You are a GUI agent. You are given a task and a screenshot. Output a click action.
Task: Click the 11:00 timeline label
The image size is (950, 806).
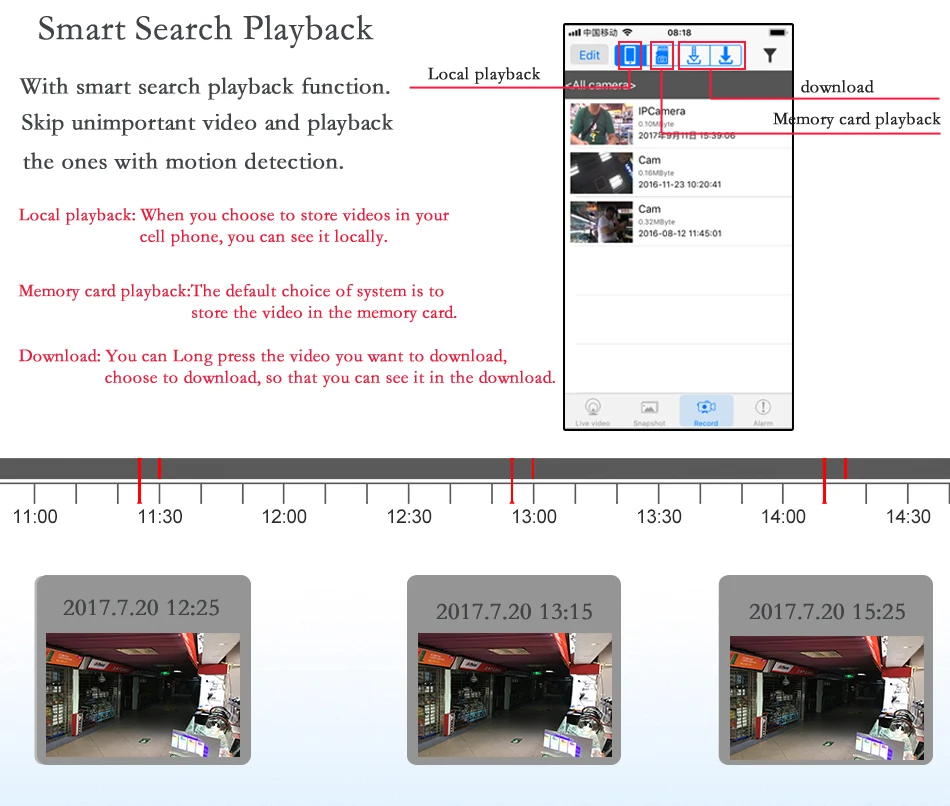click(35, 517)
